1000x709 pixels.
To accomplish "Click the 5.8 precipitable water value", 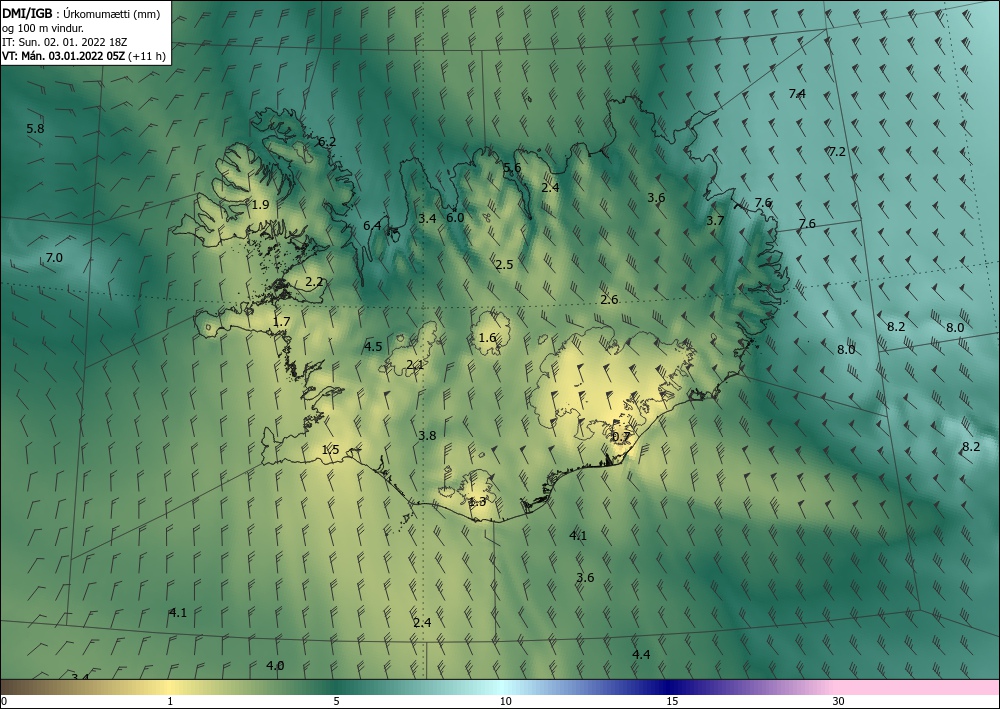I will pyautogui.click(x=35, y=129).
